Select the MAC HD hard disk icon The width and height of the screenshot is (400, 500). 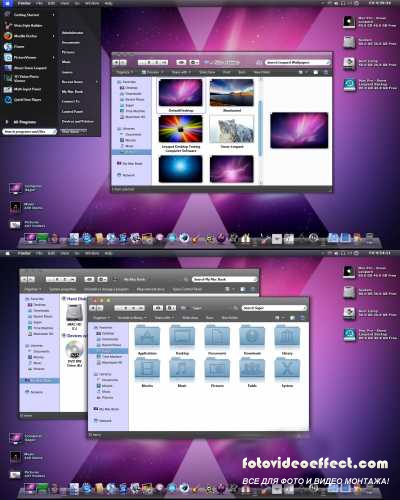coord(74,313)
